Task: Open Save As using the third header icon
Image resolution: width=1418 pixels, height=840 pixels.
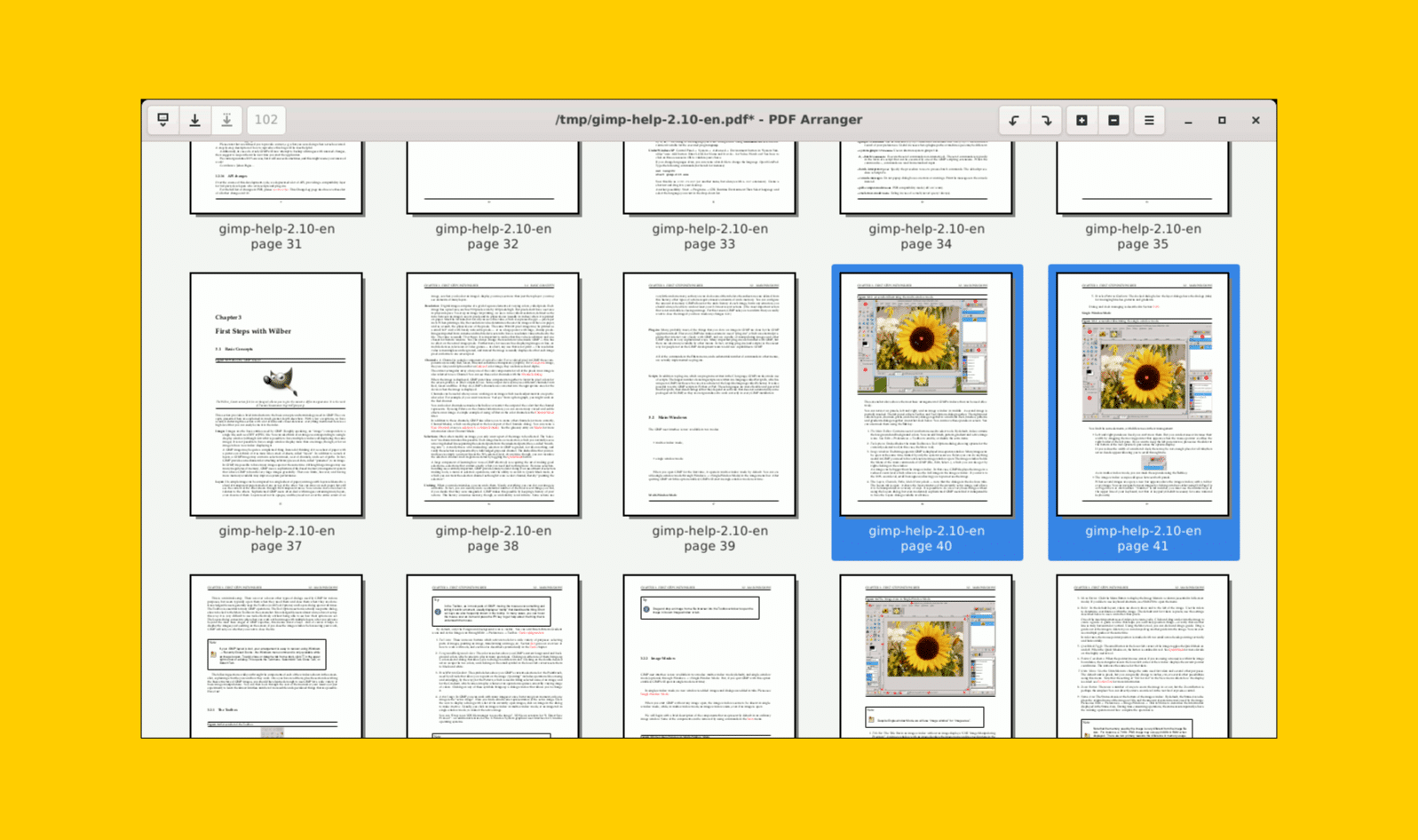Action: pyautogui.click(x=227, y=120)
